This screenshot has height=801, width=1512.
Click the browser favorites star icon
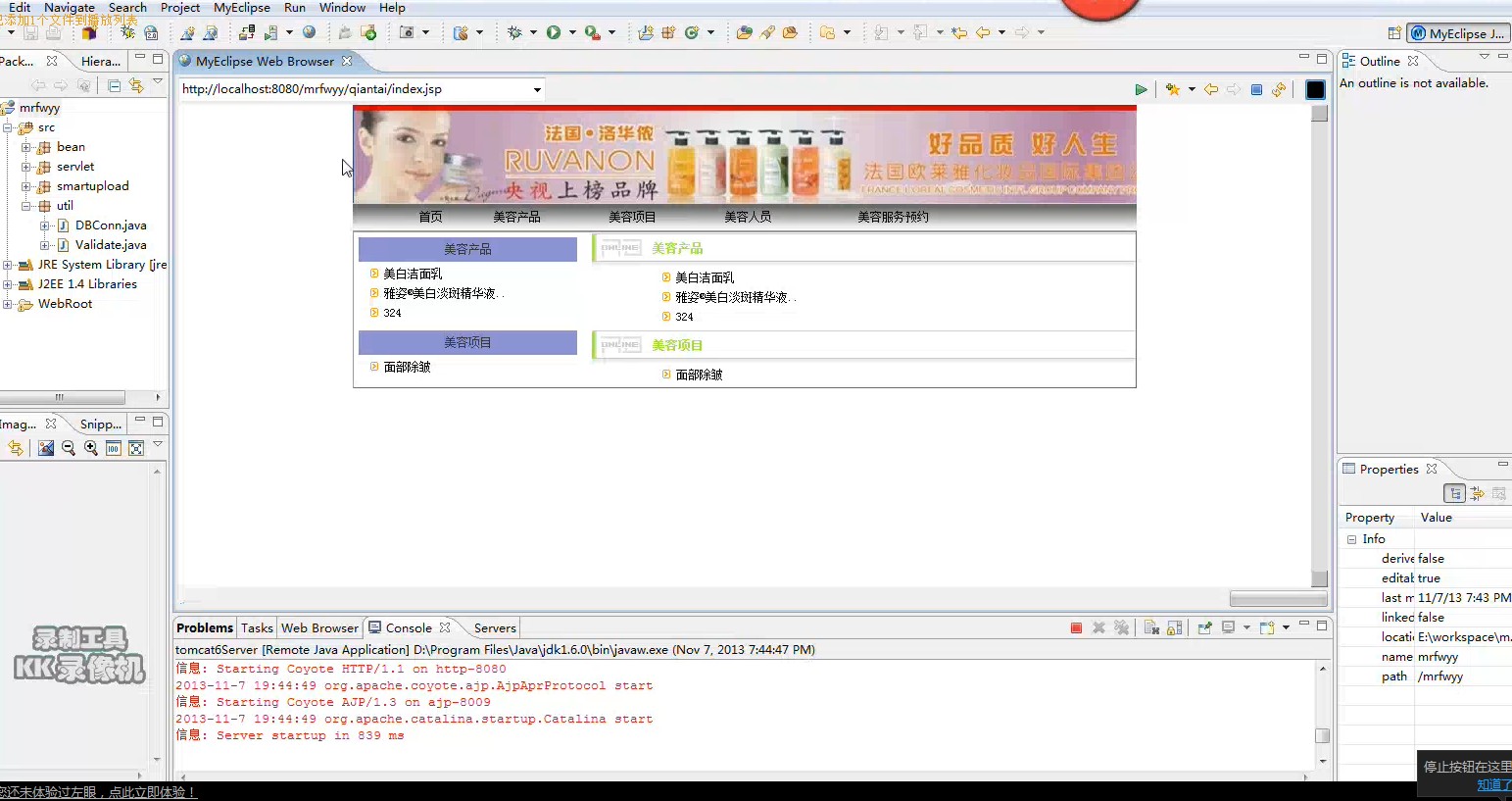[x=1172, y=89]
